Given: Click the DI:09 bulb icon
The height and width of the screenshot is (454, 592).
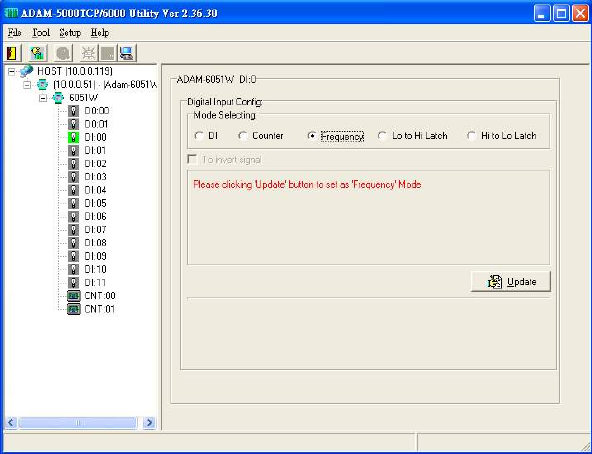Looking at the screenshot, I should pyautogui.click(x=73, y=256).
